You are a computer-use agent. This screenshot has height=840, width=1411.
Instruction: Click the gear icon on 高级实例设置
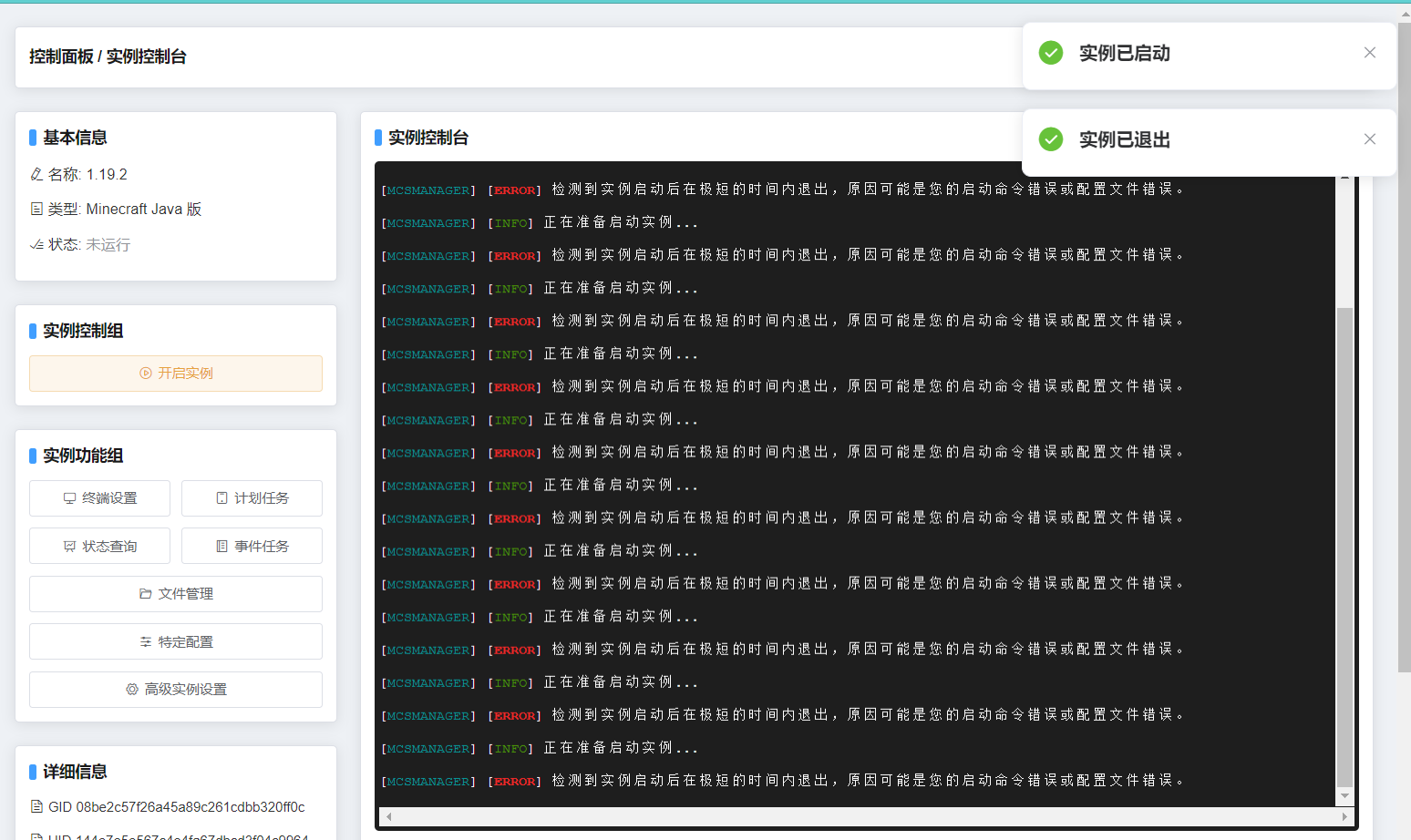130,690
